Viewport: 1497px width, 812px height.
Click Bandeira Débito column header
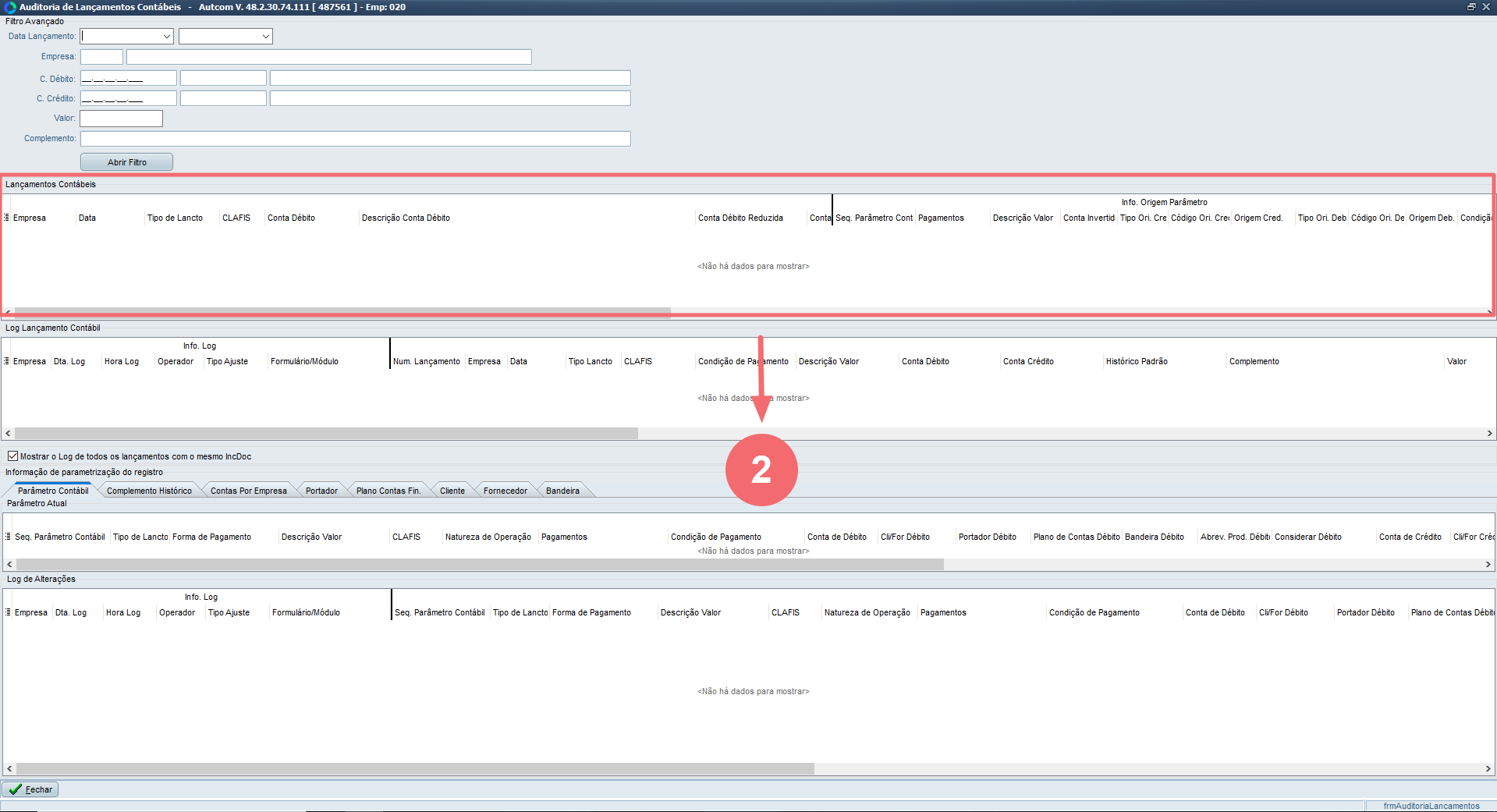(1159, 537)
